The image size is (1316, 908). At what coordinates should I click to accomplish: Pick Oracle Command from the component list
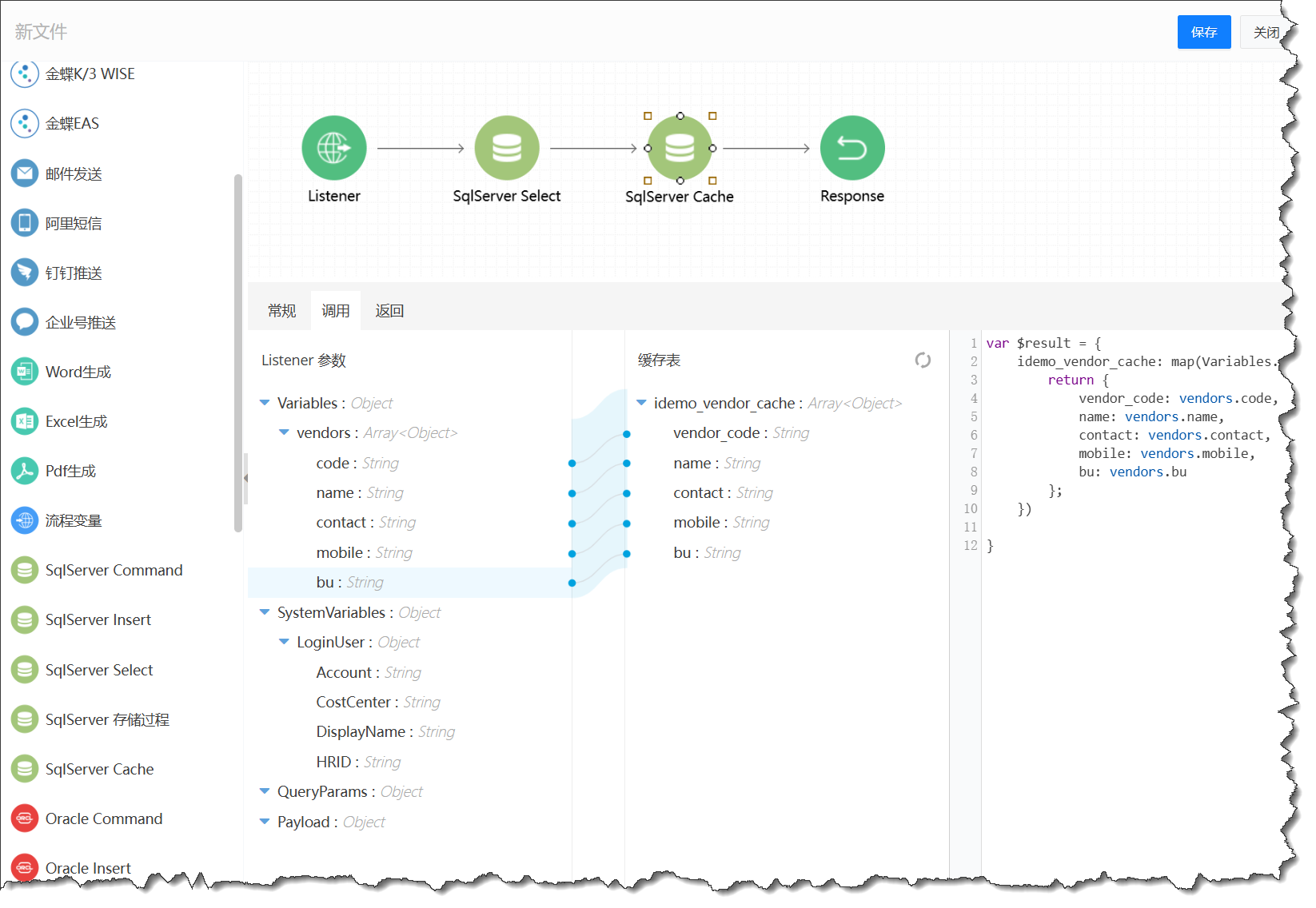pyautogui.click(x=103, y=818)
